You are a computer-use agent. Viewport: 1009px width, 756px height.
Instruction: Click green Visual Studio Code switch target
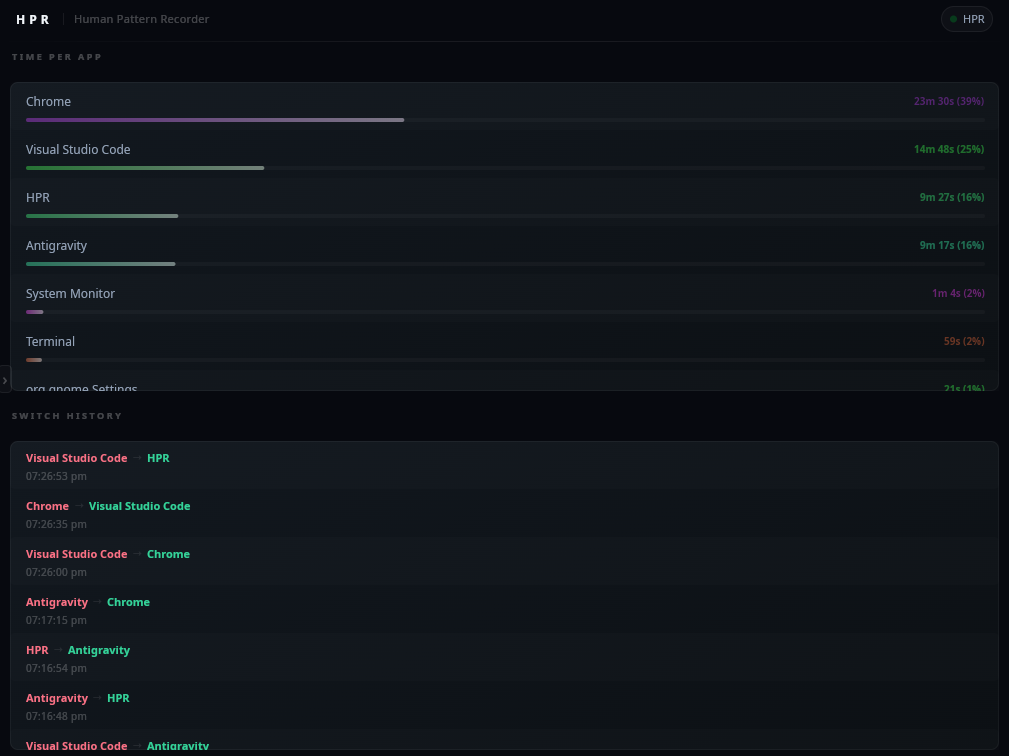tap(140, 506)
